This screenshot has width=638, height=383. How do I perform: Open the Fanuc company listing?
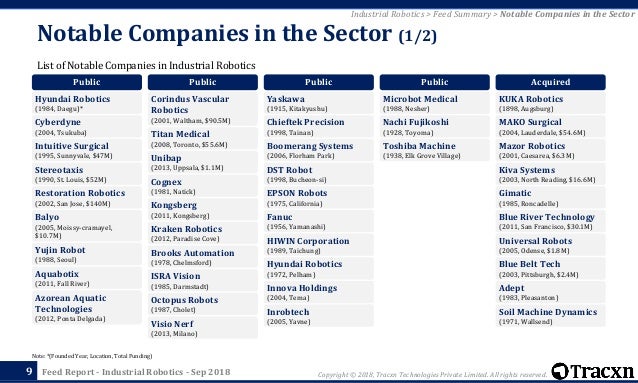point(319,221)
